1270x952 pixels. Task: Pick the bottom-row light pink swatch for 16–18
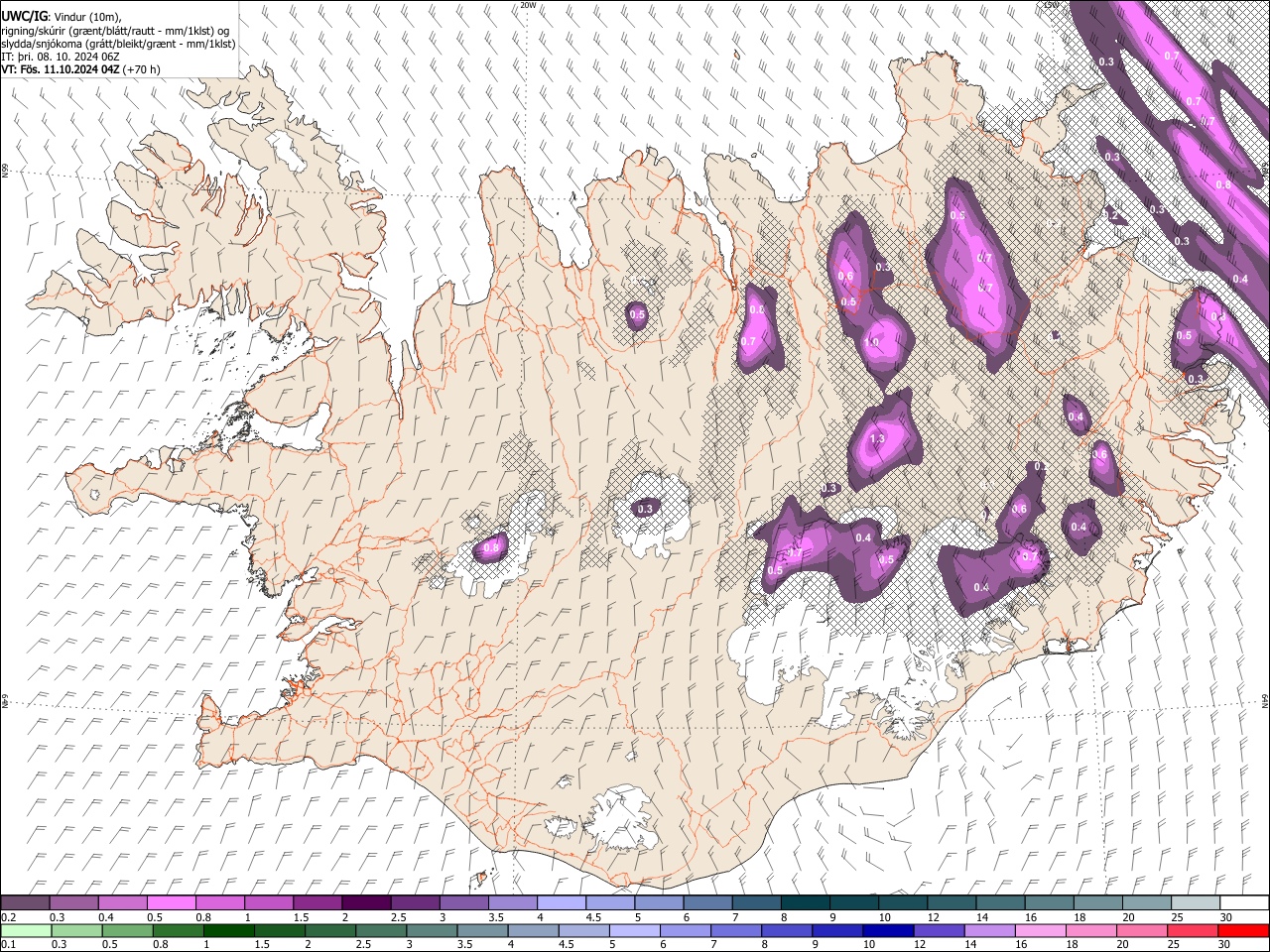(1039, 930)
